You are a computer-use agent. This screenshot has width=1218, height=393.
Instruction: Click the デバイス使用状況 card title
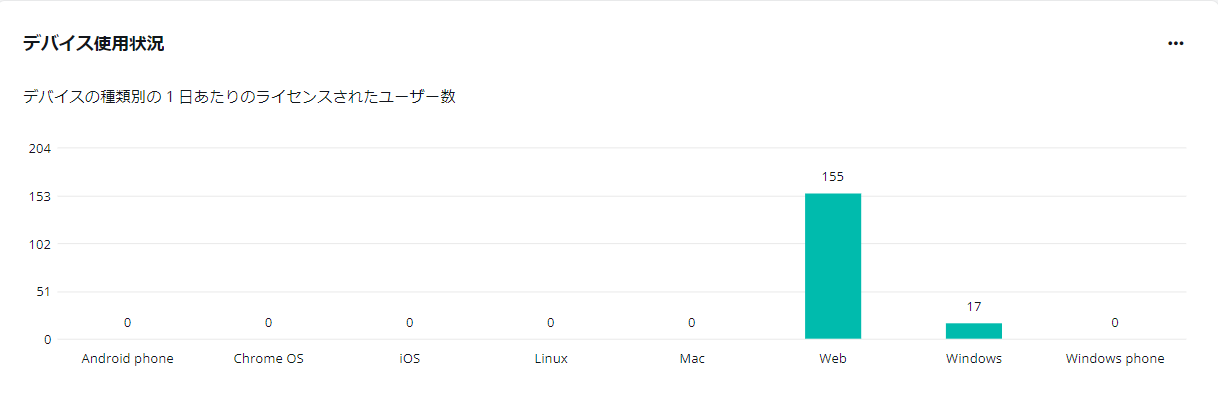pos(94,43)
